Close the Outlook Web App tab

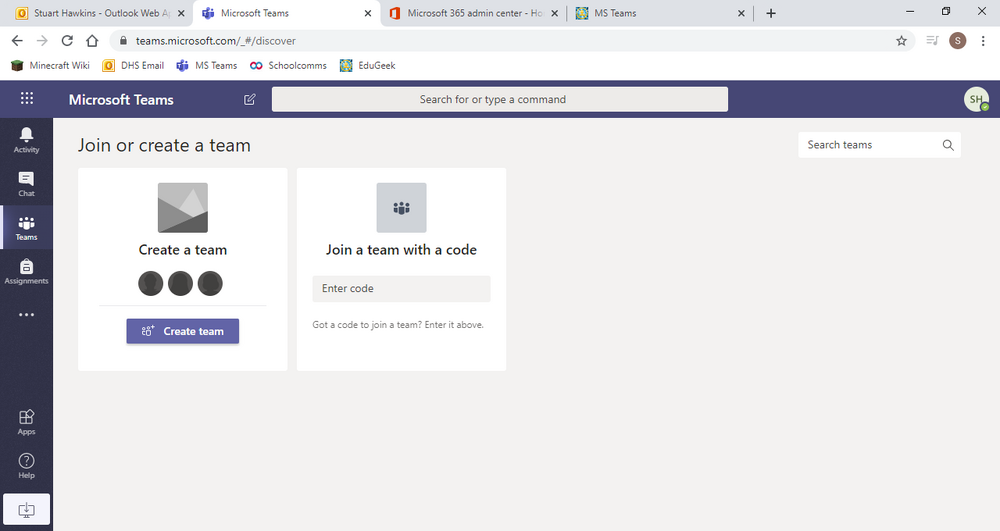point(181,13)
